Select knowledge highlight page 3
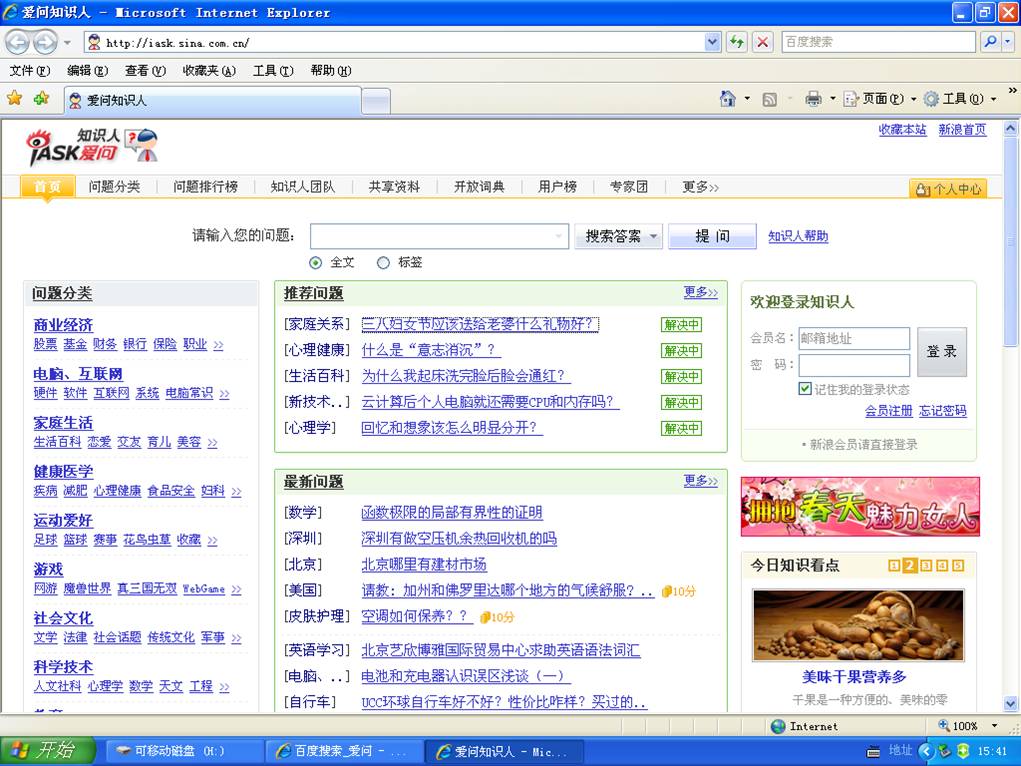This screenshot has height=766, width=1021. click(926, 565)
